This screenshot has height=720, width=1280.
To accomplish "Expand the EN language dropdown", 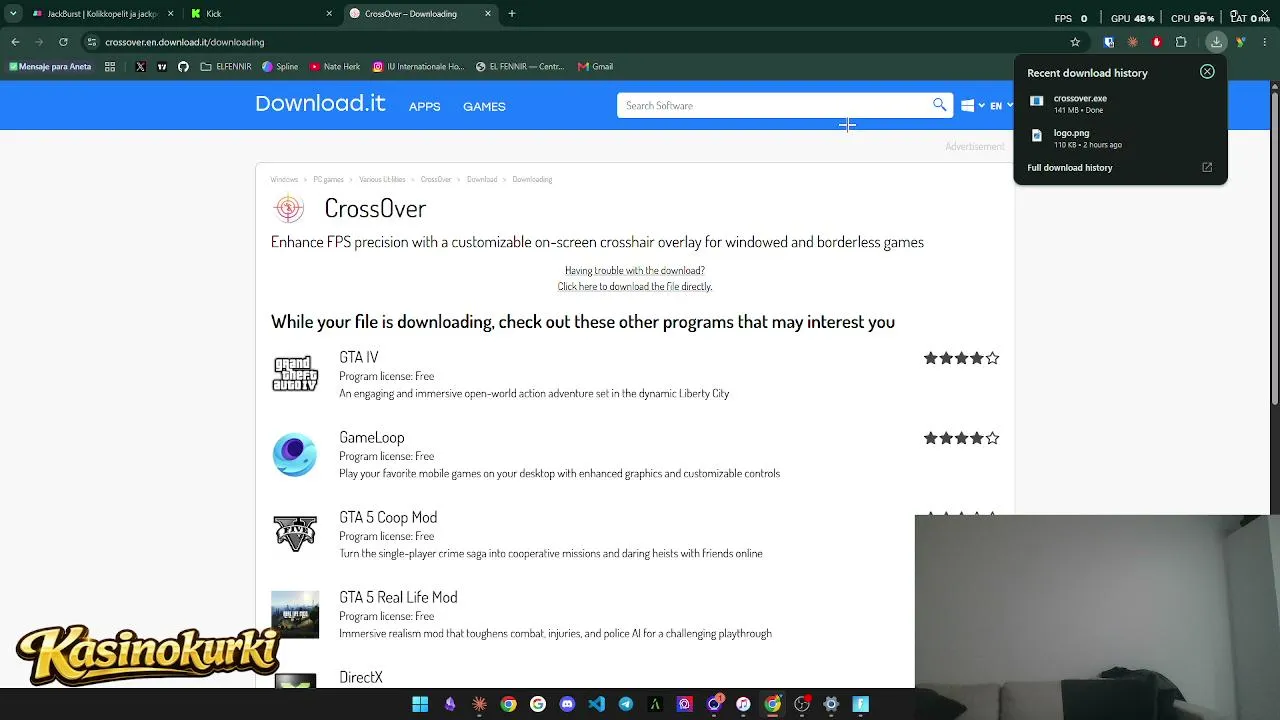I will 1001,105.
